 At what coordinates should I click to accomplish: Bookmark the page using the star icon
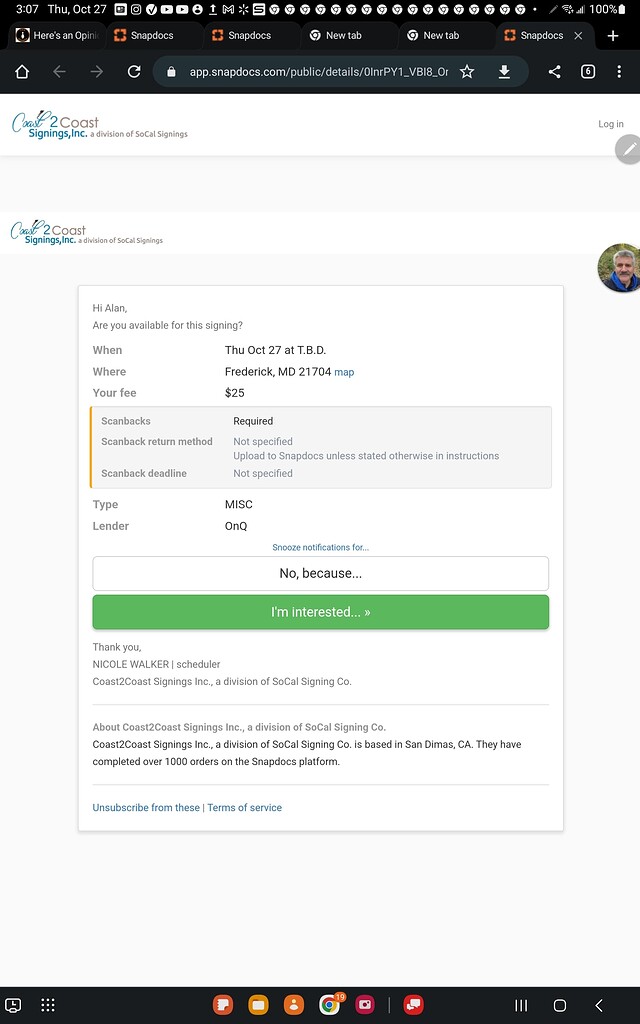point(466,71)
